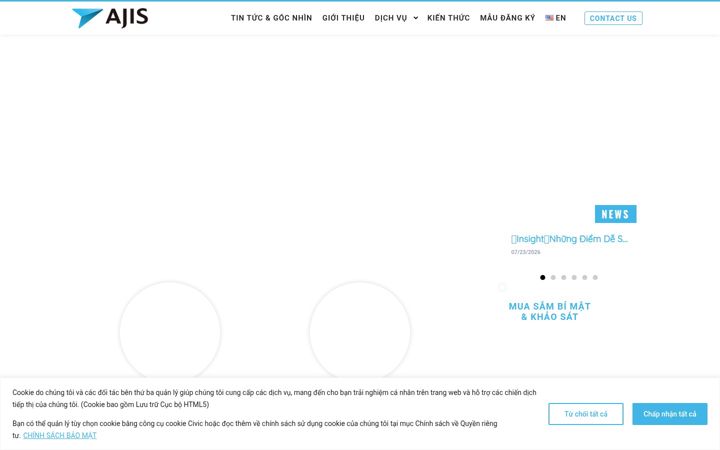This screenshot has width=720, height=450.
Task: Switch language to EN
Action: pyautogui.click(x=556, y=18)
